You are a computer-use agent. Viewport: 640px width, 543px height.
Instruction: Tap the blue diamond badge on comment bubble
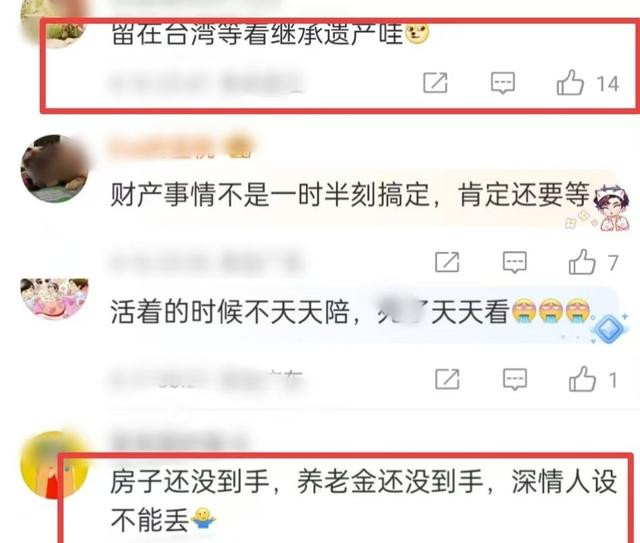click(609, 328)
